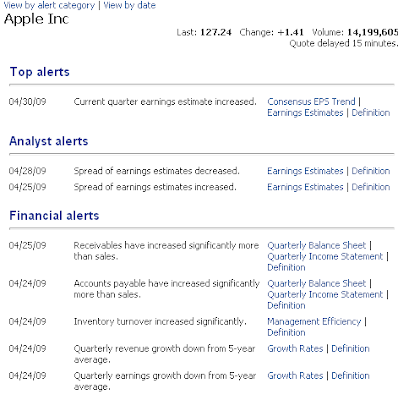Open Definition for 04/28/09 spread decreased alert
This screenshot has height=400, width=398.
click(x=371, y=171)
